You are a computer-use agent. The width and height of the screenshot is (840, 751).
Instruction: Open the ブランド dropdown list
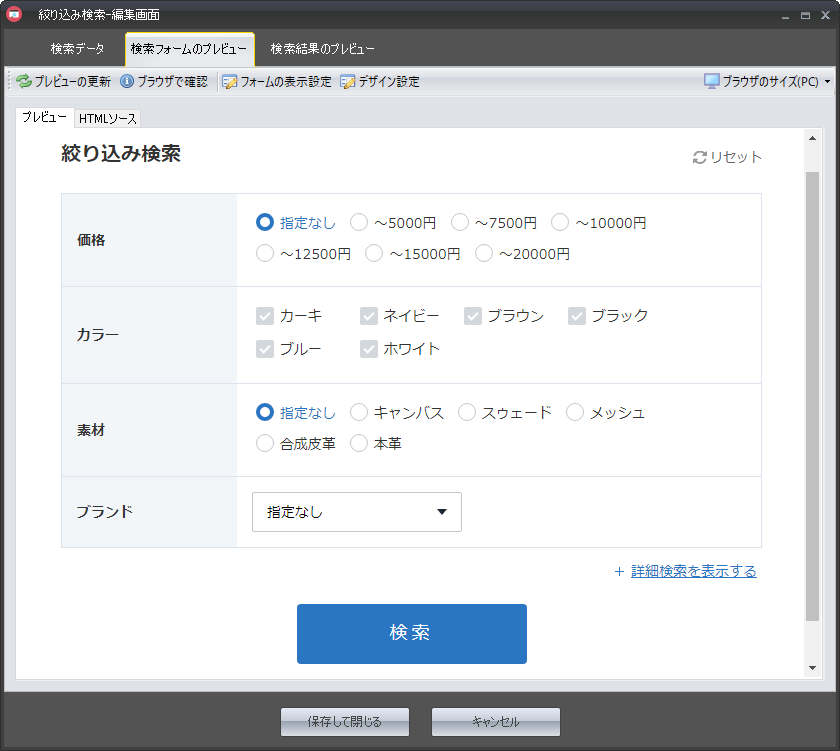click(357, 512)
